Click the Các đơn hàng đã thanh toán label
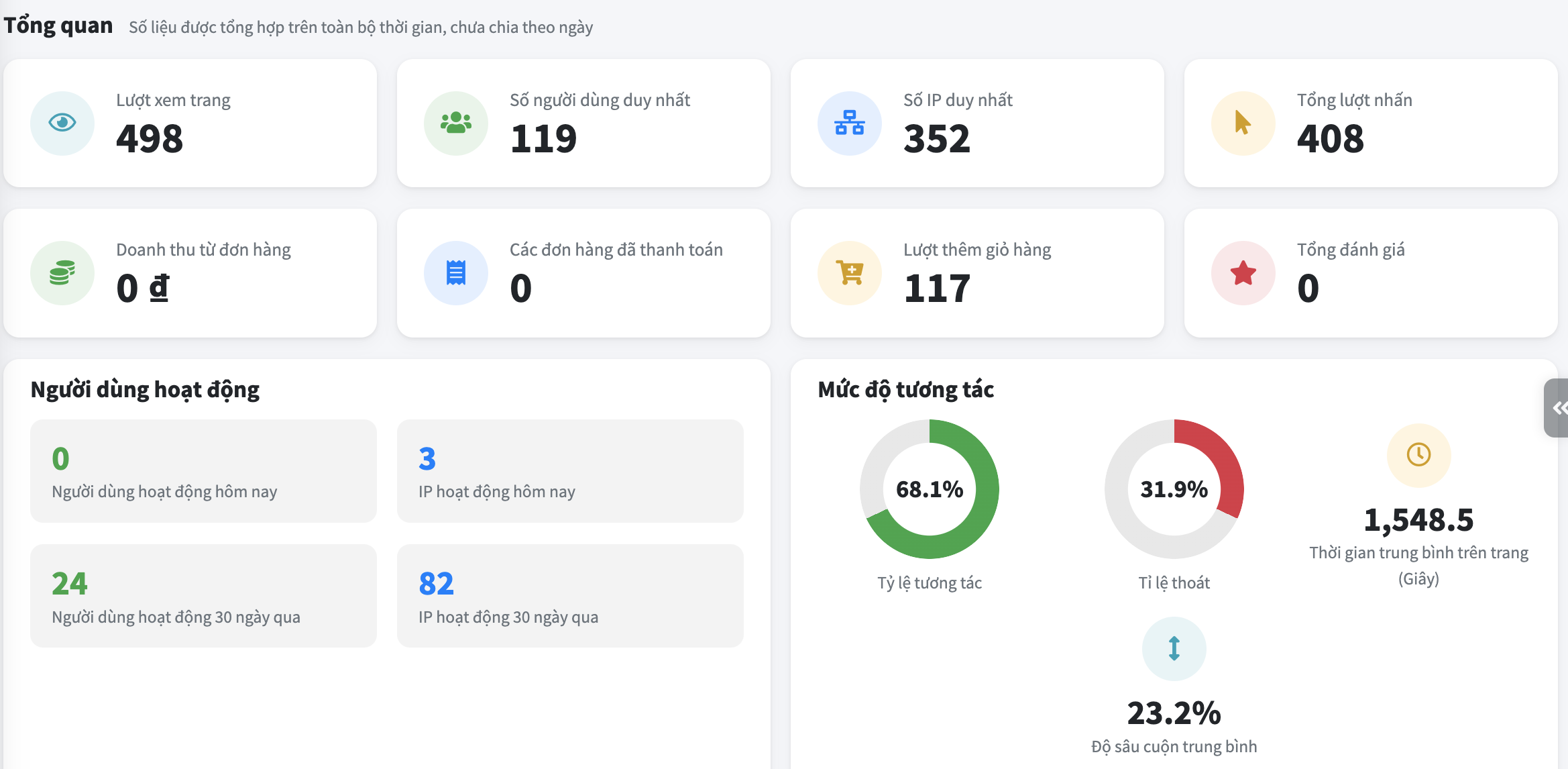 click(x=616, y=250)
